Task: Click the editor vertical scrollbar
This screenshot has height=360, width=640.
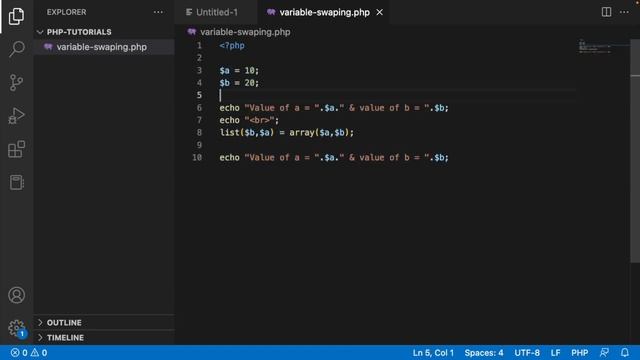Action: tap(635, 151)
